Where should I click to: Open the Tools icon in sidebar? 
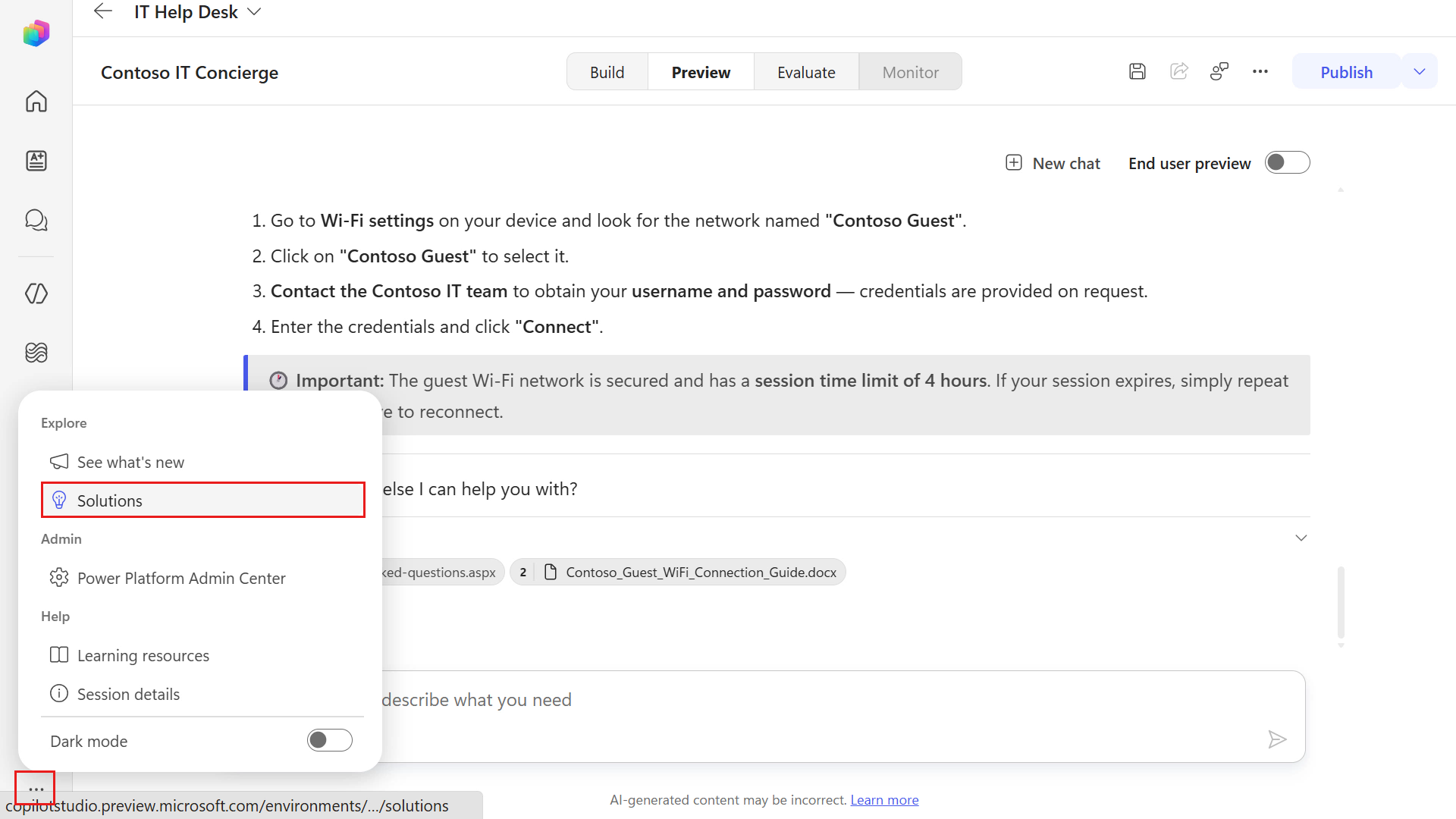pos(36,293)
